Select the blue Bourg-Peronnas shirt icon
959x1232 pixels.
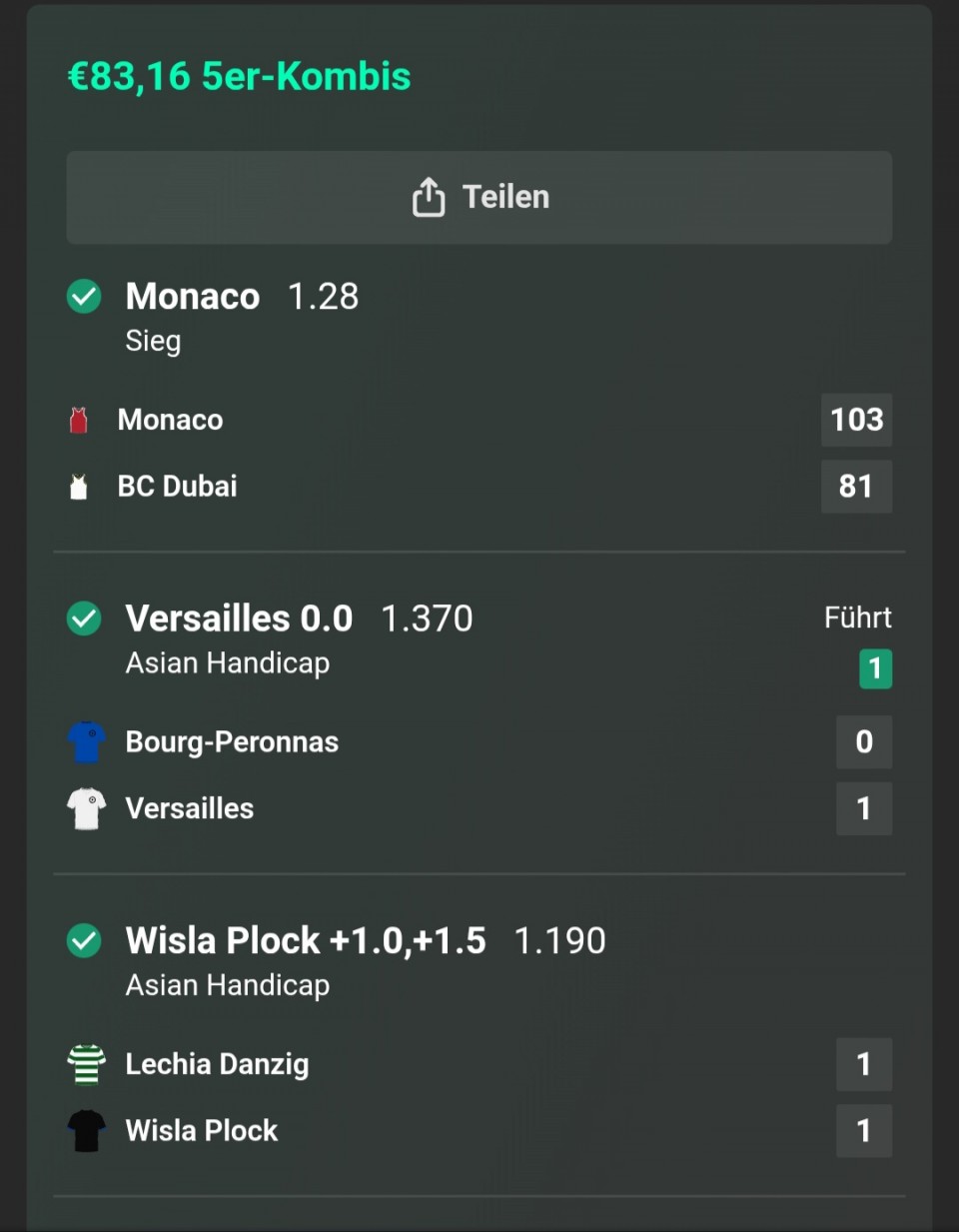coord(87,742)
